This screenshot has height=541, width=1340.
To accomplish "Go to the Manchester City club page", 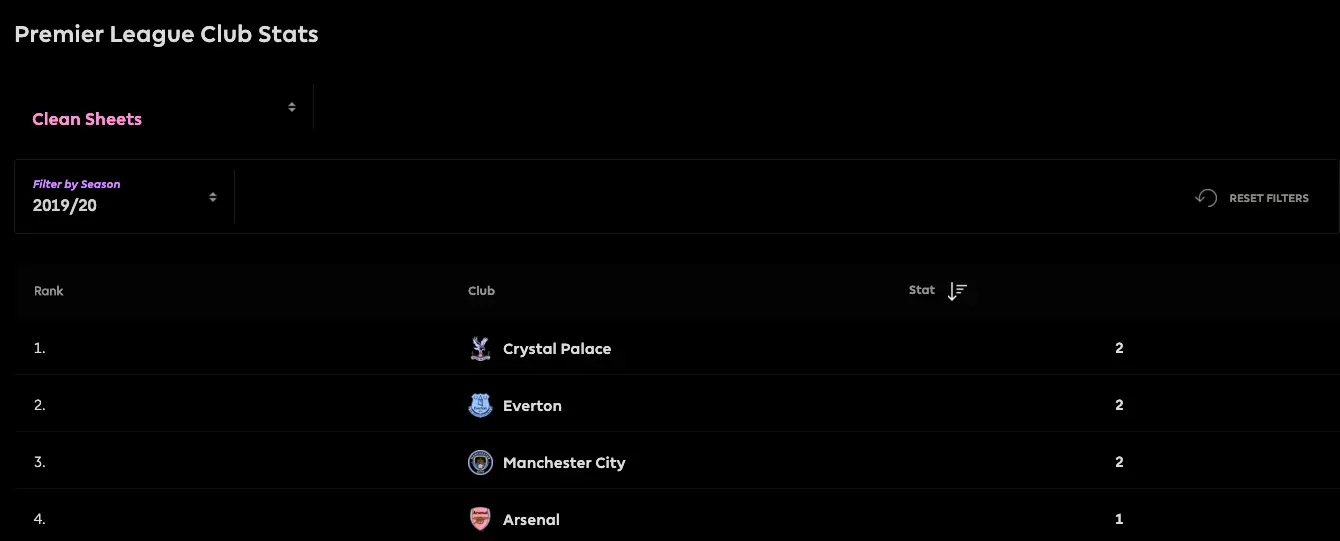I will pos(564,463).
